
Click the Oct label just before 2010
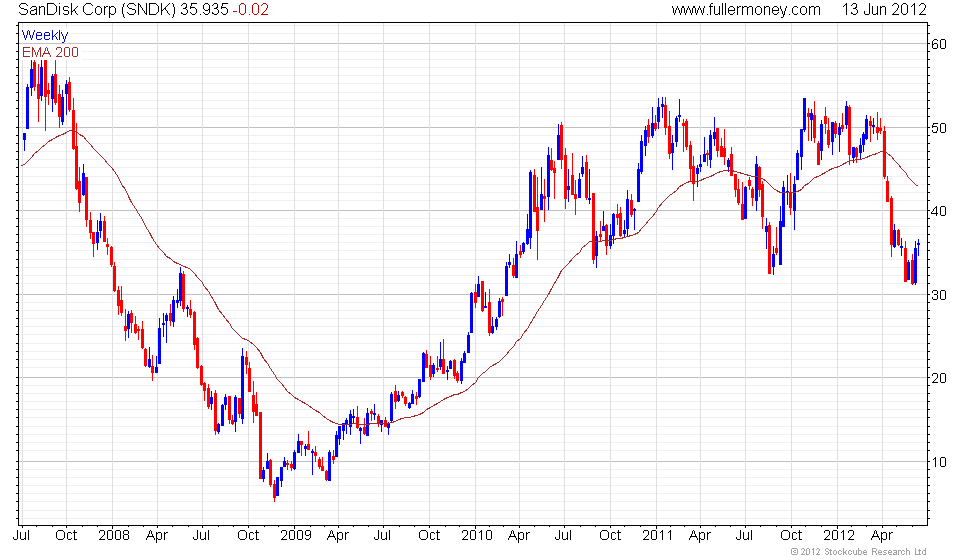pos(429,535)
